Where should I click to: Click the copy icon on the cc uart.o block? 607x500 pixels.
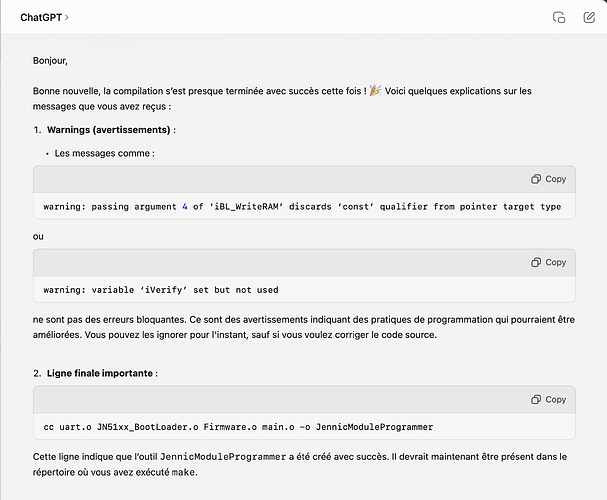[x=549, y=399]
